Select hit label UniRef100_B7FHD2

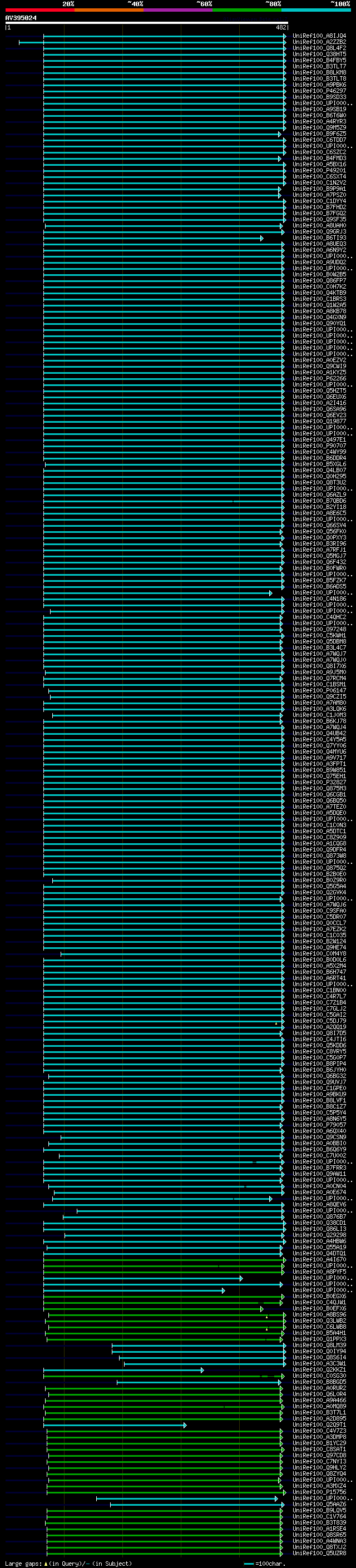(319, 207)
